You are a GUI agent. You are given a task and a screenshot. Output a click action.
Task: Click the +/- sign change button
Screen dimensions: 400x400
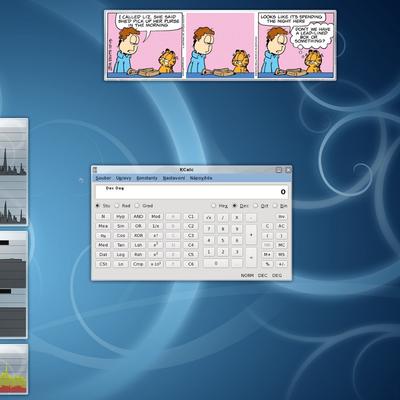pyautogui.click(x=282, y=264)
